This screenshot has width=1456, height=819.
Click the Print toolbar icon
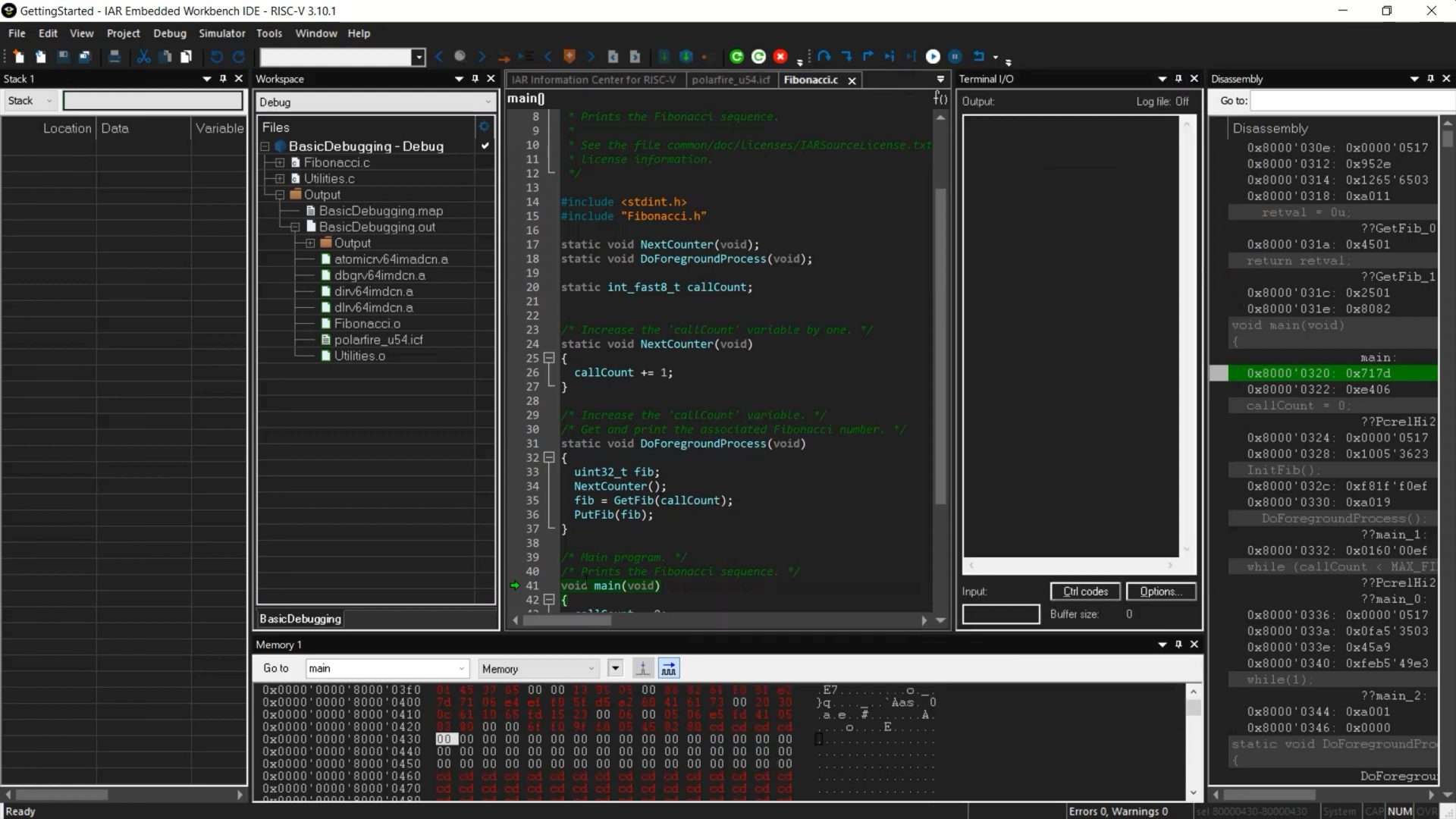pos(114,56)
